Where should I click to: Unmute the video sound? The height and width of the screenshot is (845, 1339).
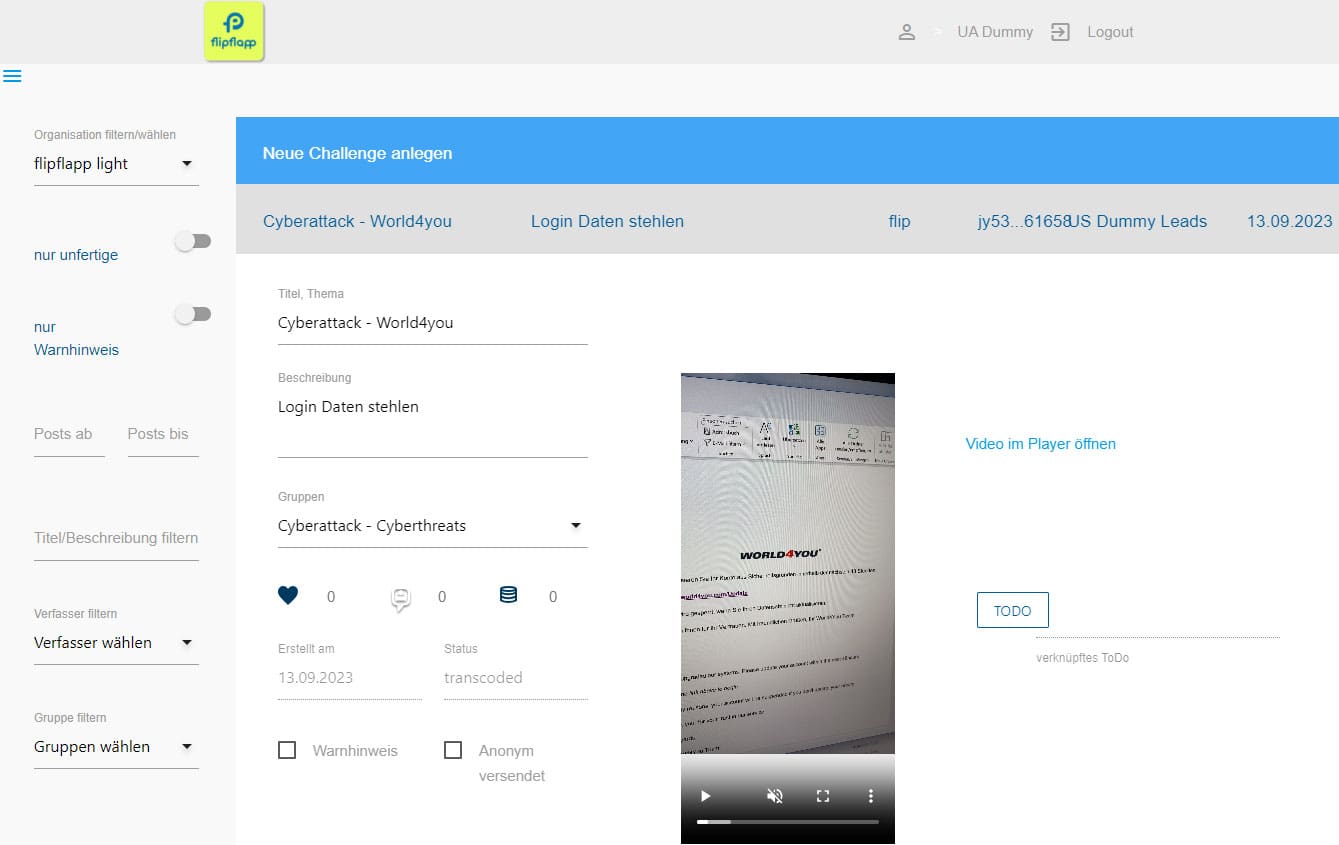click(x=774, y=796)
